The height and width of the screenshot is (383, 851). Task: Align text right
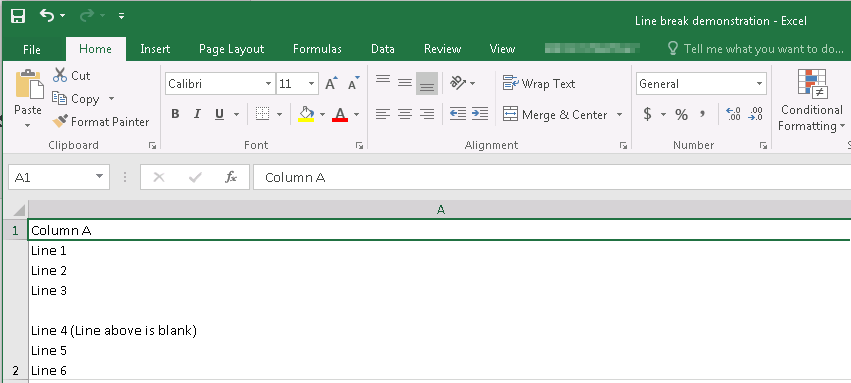click(x=427, y=114)
